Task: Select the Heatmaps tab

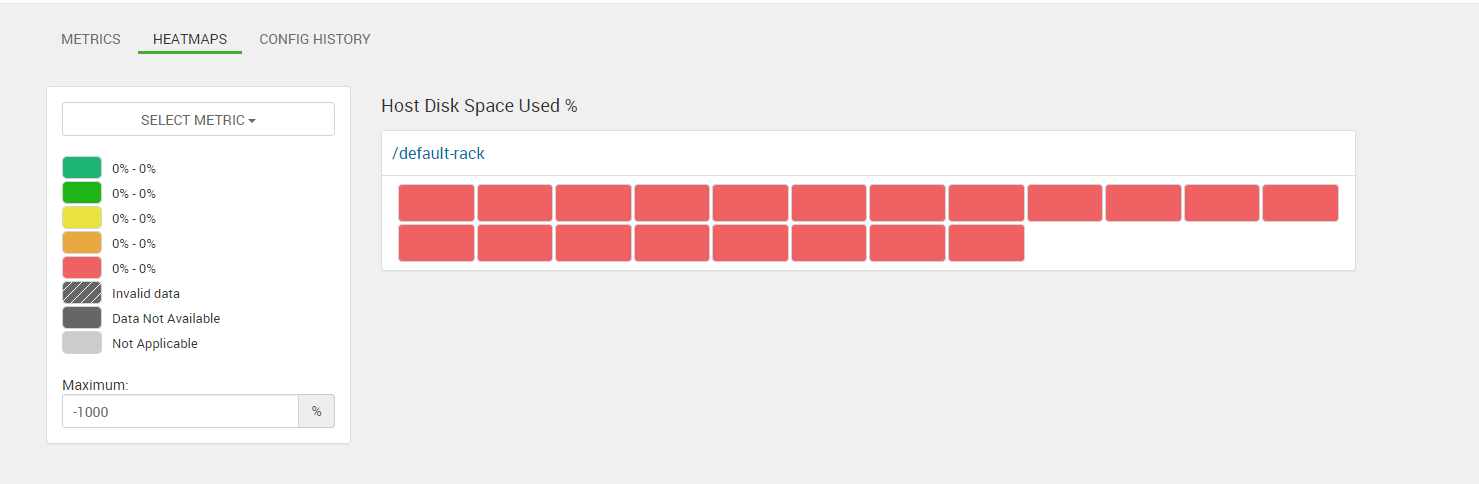Action: [190, 40]
